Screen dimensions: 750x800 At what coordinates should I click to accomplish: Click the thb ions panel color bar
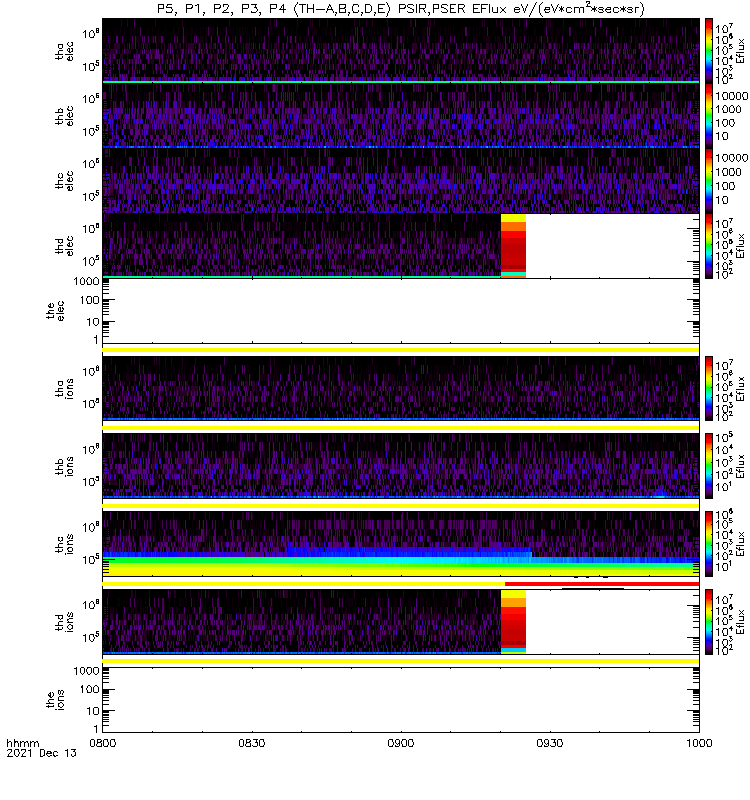coord(709,466)
